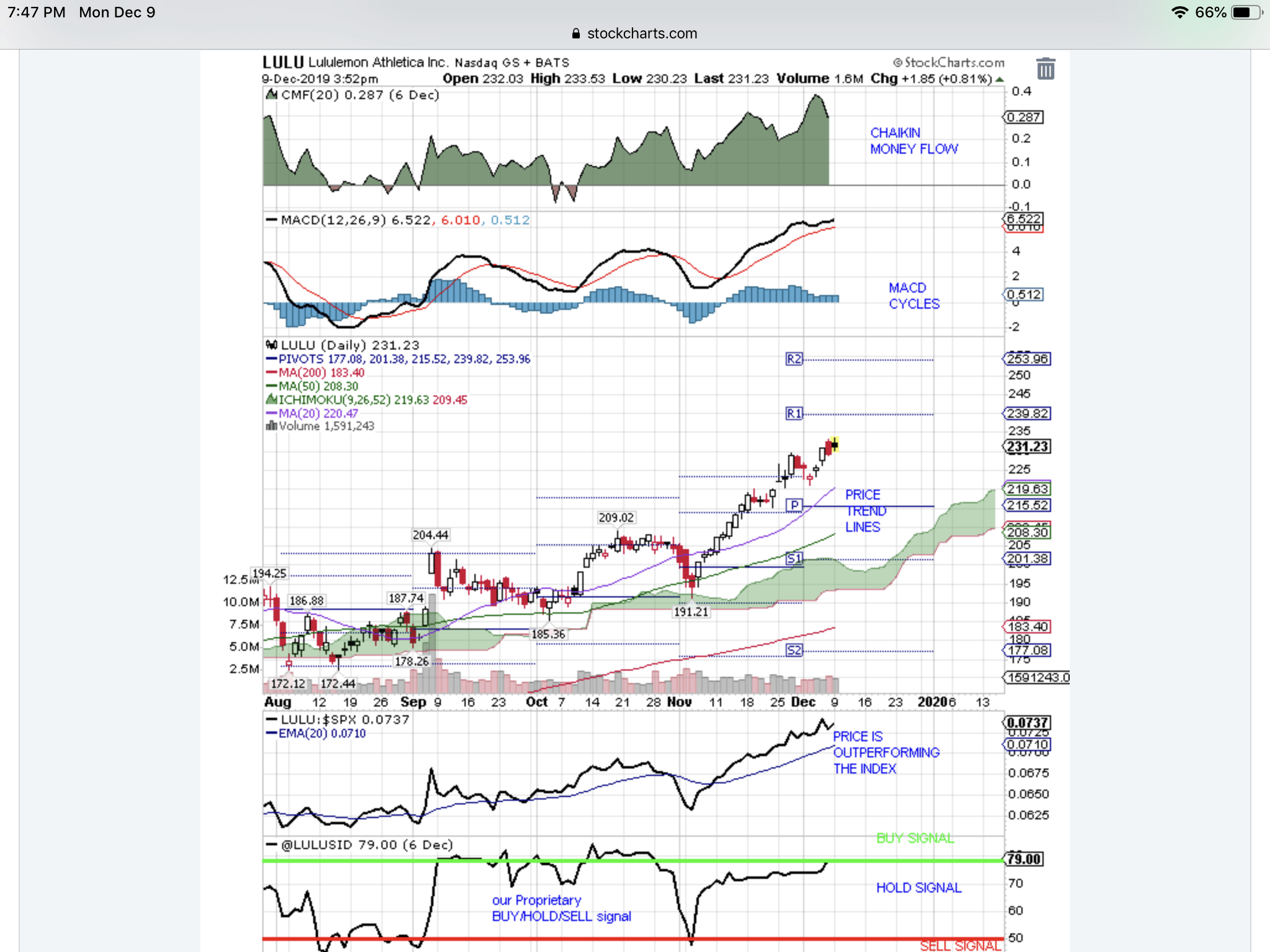Tap the 7:47 PM clock
Viewport: 1270px width, 952px height.
point(37,12)
